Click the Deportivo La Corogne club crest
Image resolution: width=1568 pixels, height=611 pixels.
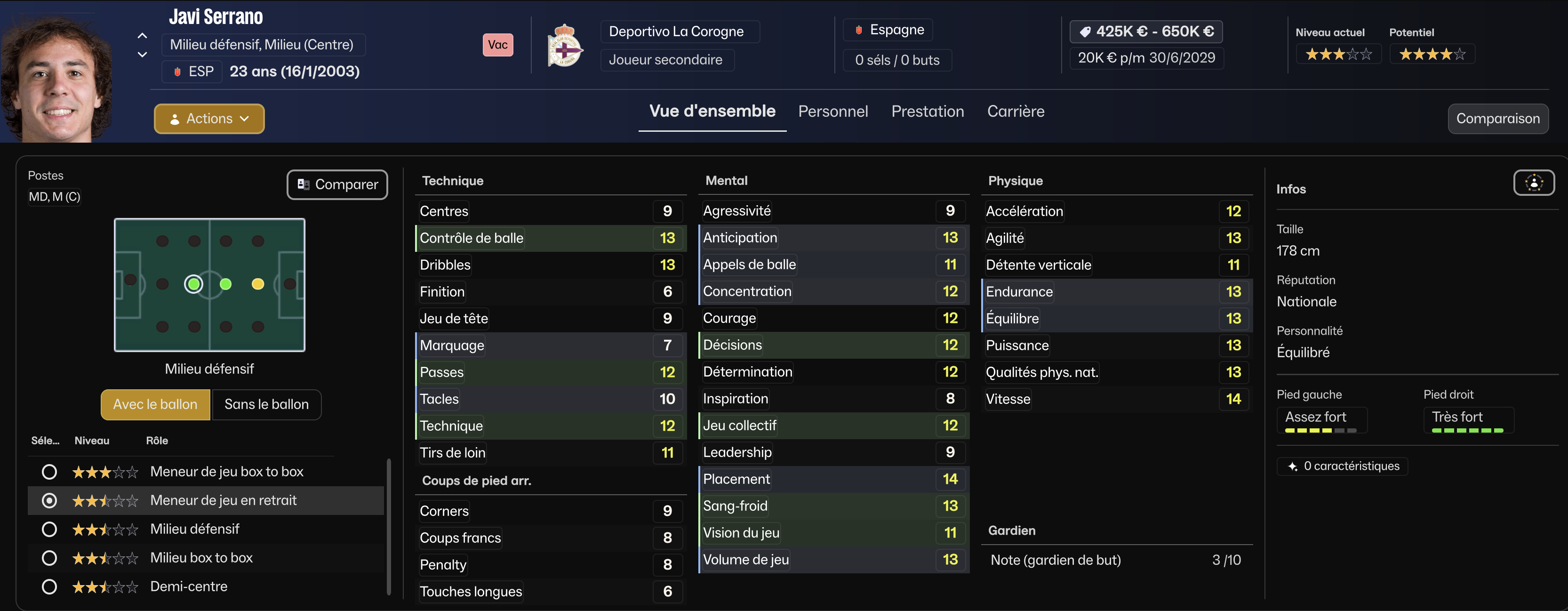[x=564, y=46]
